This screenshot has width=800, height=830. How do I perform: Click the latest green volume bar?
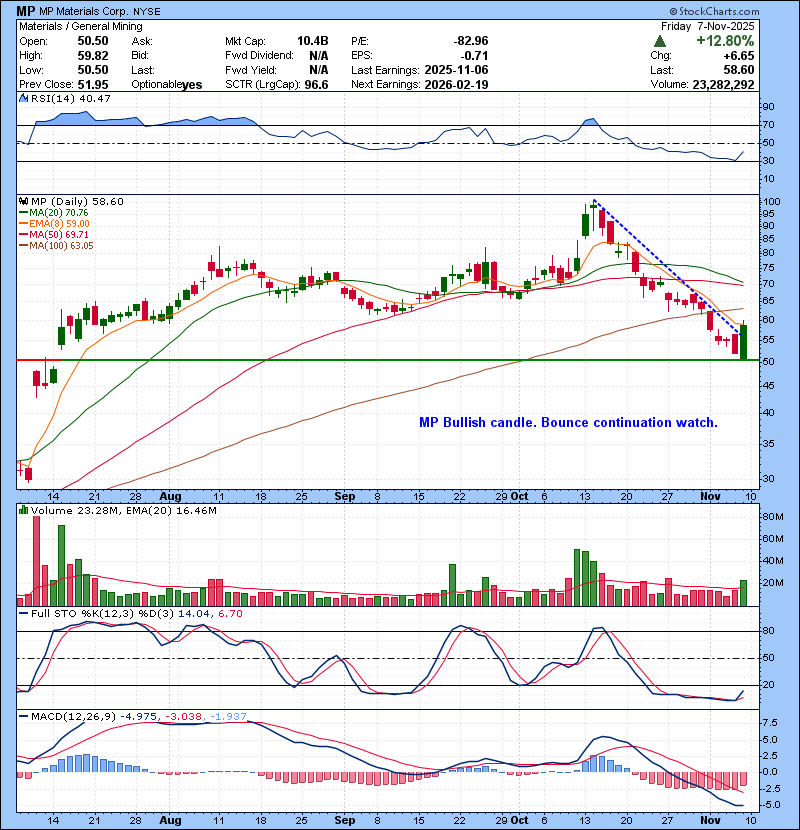[743, 593]
